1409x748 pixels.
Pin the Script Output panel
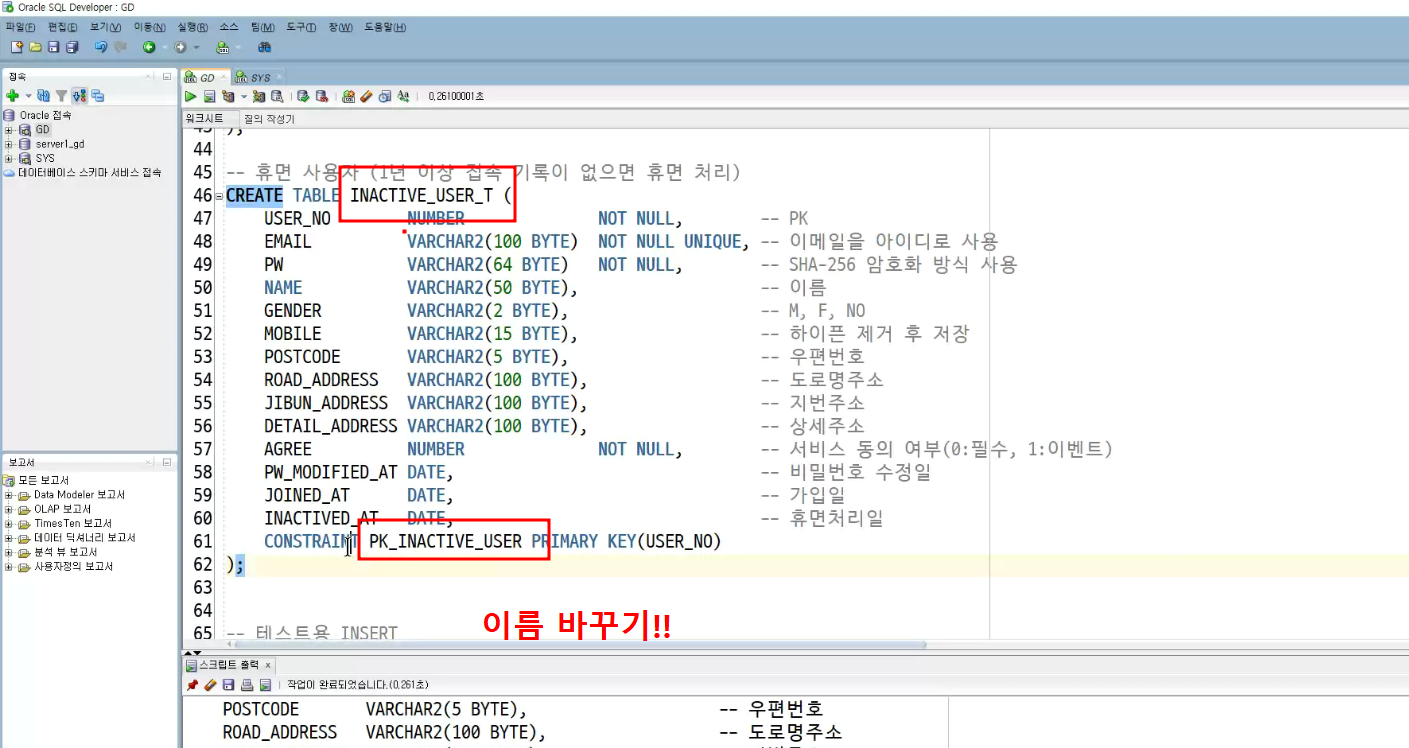point(192,685)
